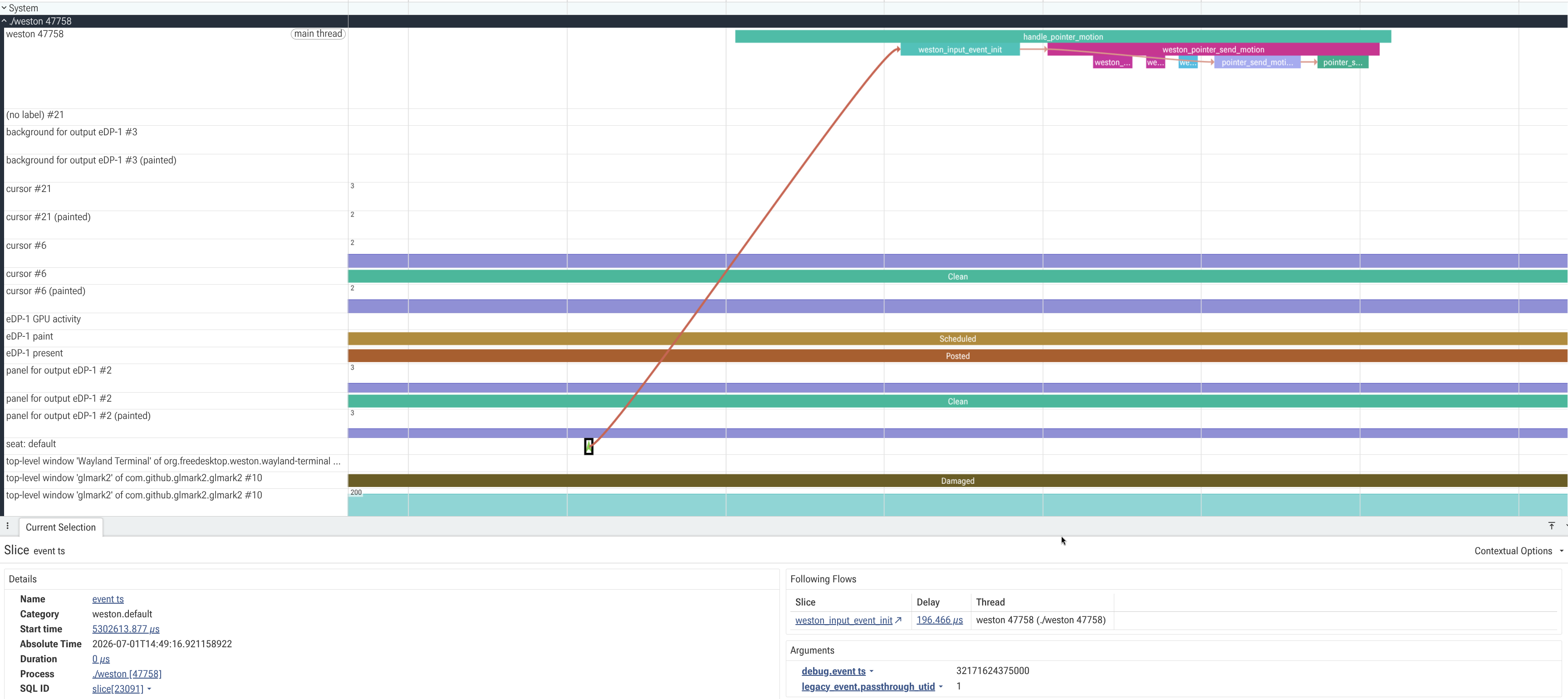Open the slice[23091] SQL ID dropdown arrow
The width and height of the screenshot is (1568, 699).
click(x=149, y=689)
